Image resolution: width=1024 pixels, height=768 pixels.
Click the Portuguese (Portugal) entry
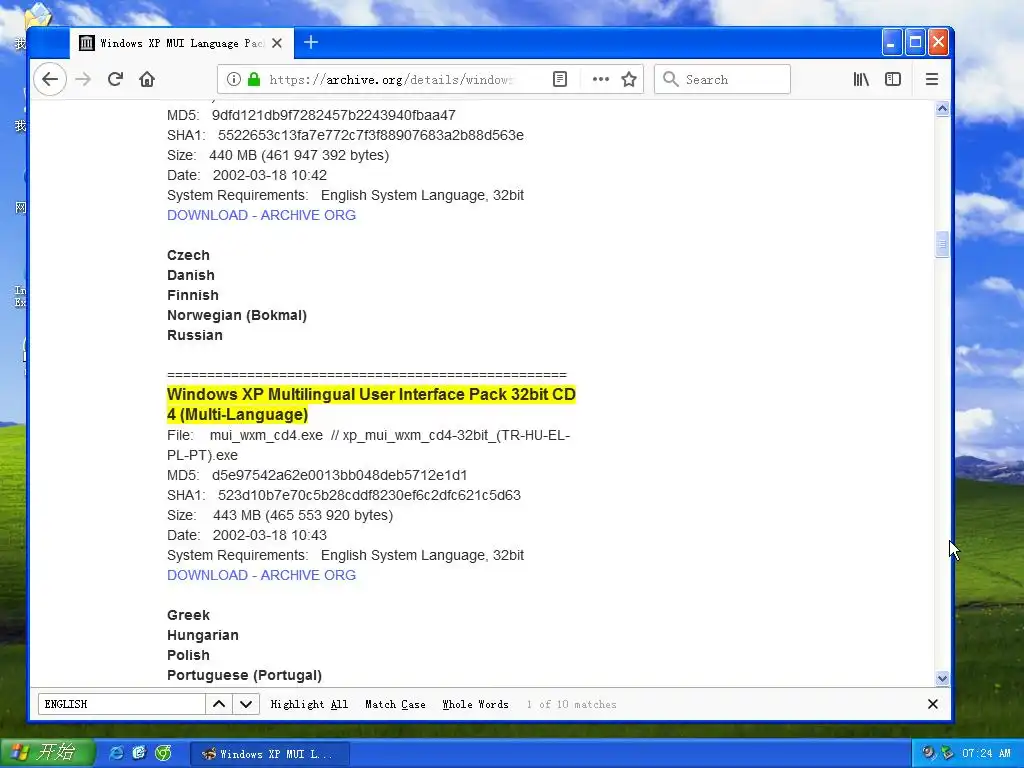coord(244,675)
